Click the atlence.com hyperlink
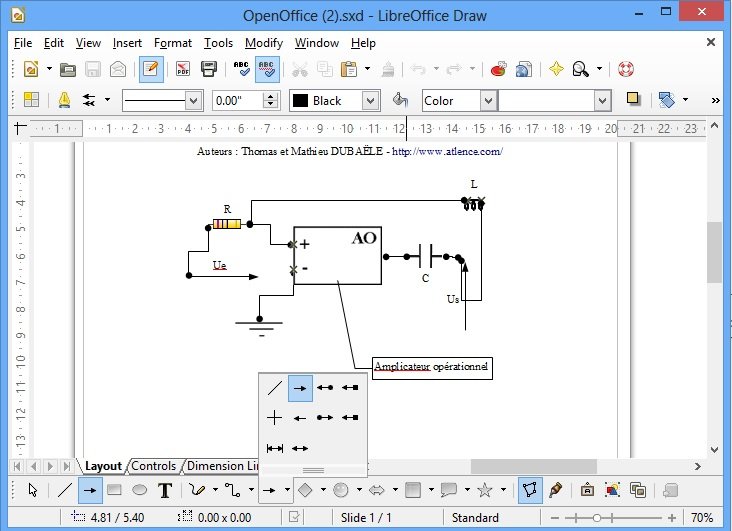Screen dimensions: 732x531 [x=447, y=151]
